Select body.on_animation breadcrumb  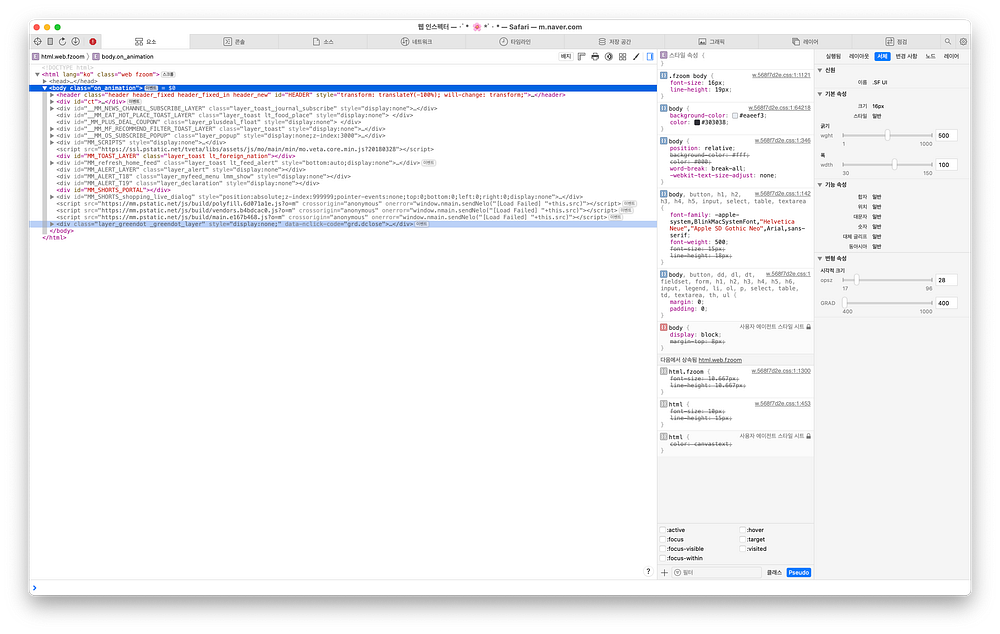123,57
